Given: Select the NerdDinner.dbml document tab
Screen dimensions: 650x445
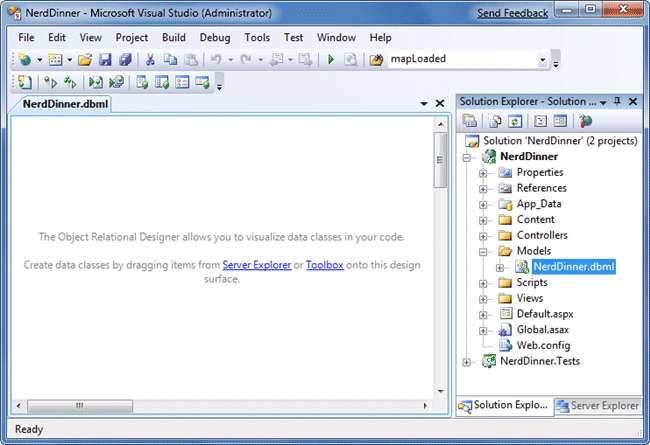Looking at the screenshot, I should coord(65,104).
